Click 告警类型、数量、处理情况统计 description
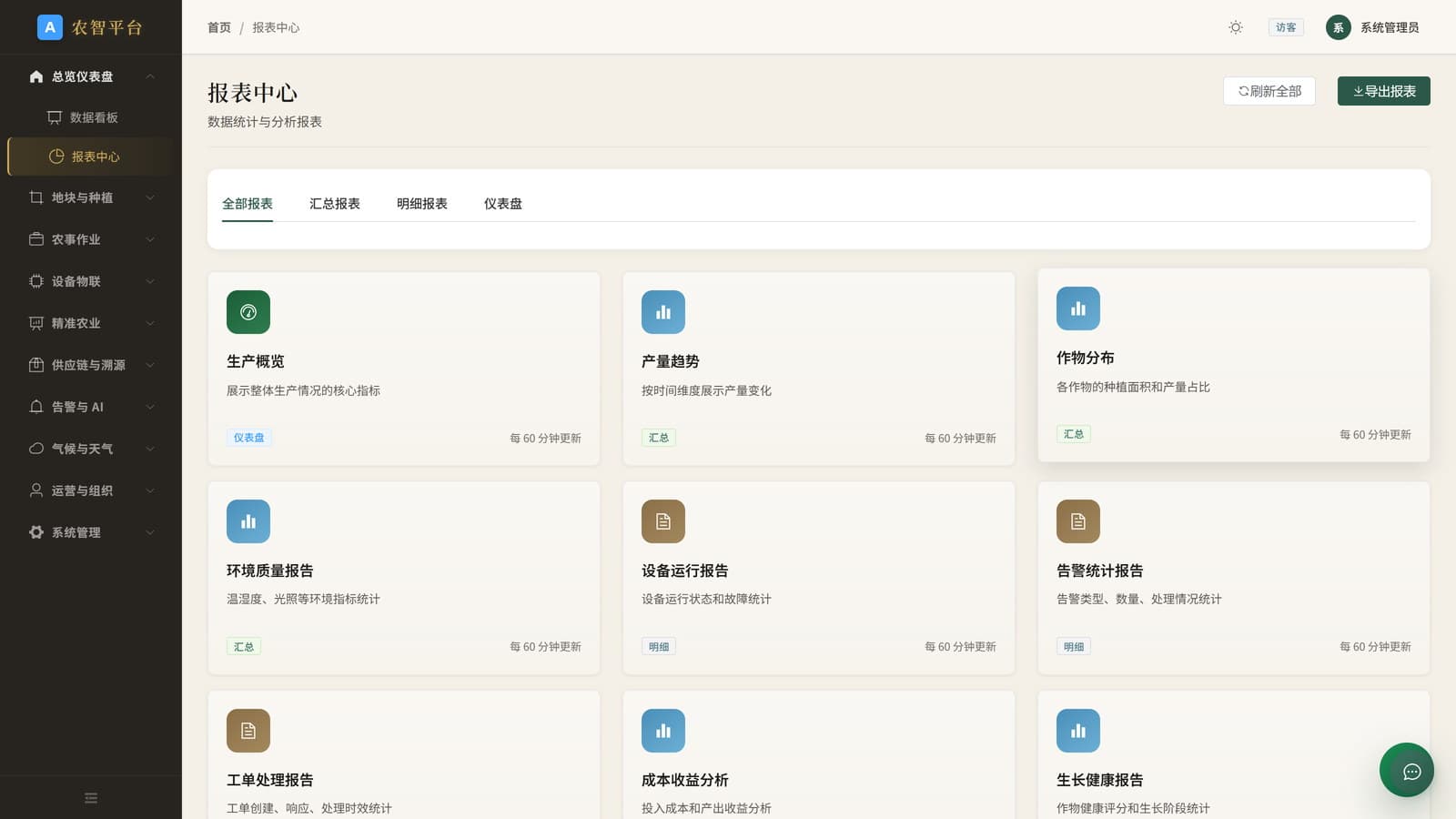 tap(1139, 599)
